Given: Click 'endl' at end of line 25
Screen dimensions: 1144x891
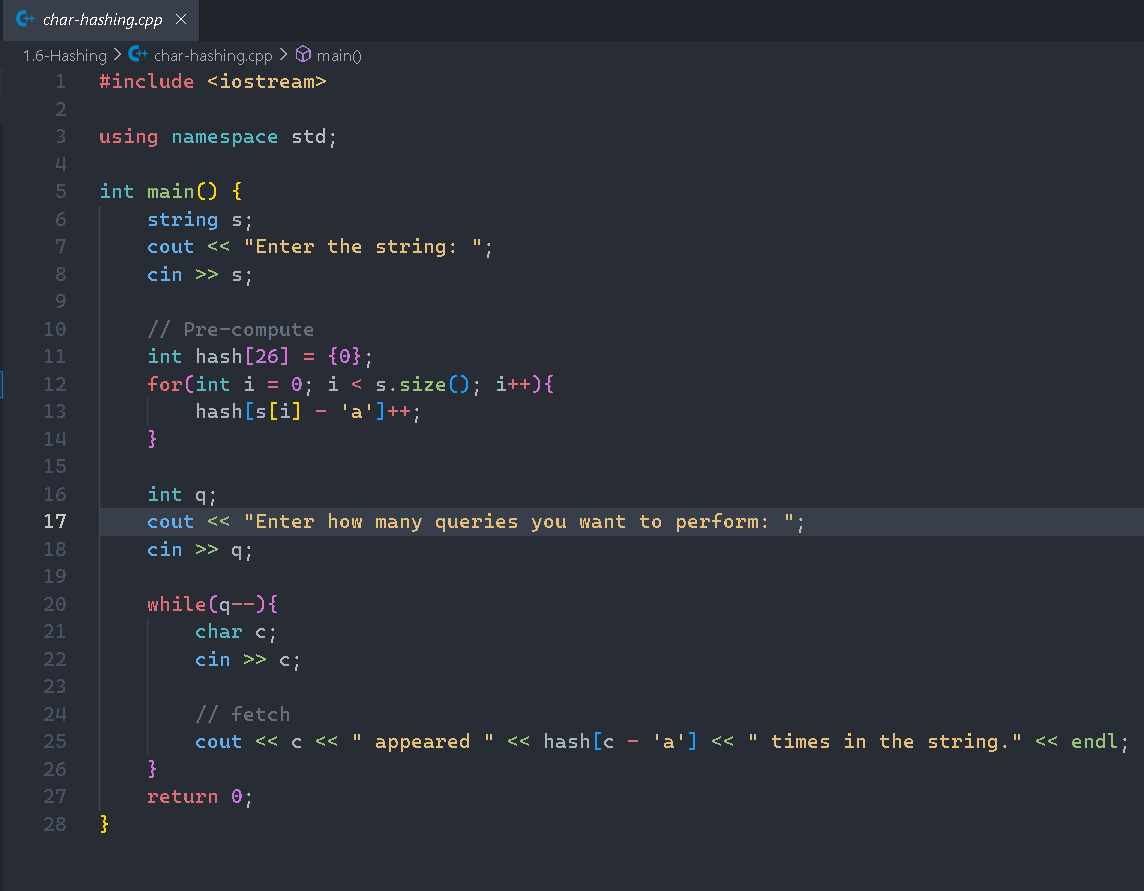Looking at the screenshot, I should click(x=1094, y=742).
